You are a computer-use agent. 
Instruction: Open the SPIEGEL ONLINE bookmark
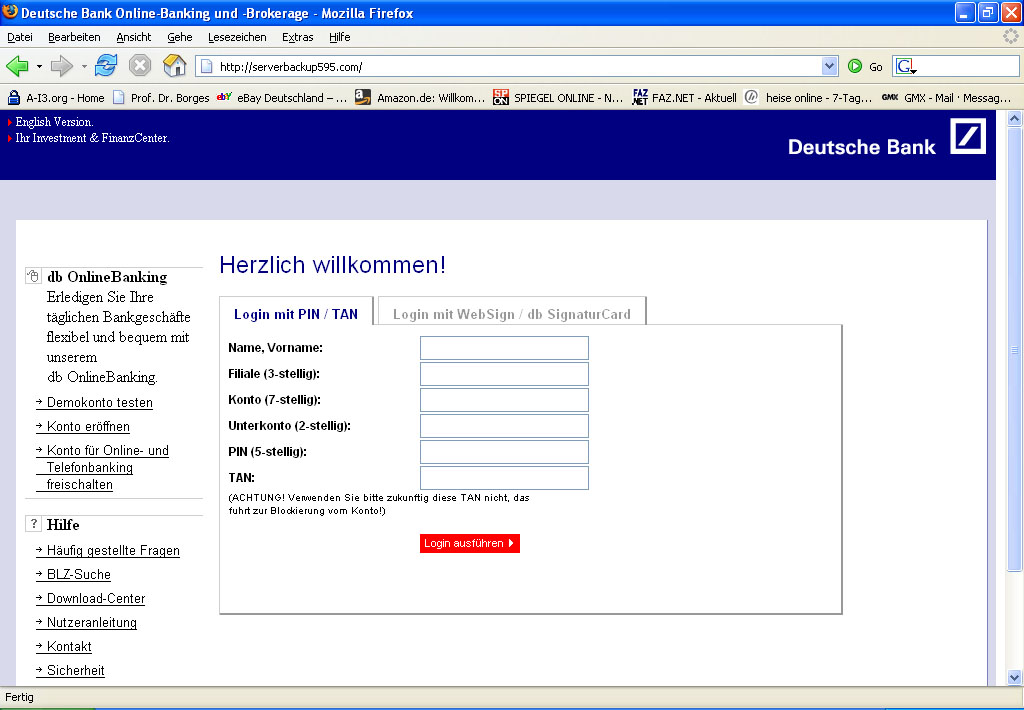coord(558,98)
